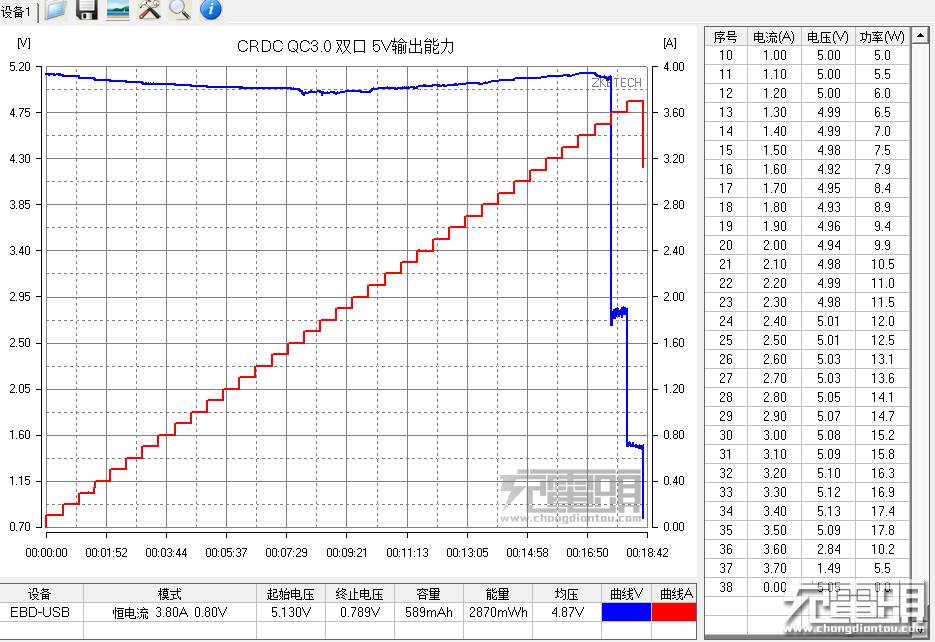This screenshot has height=642, width=935.
Task: Click the table scrollbar up arrow
Action: [920, 36]
